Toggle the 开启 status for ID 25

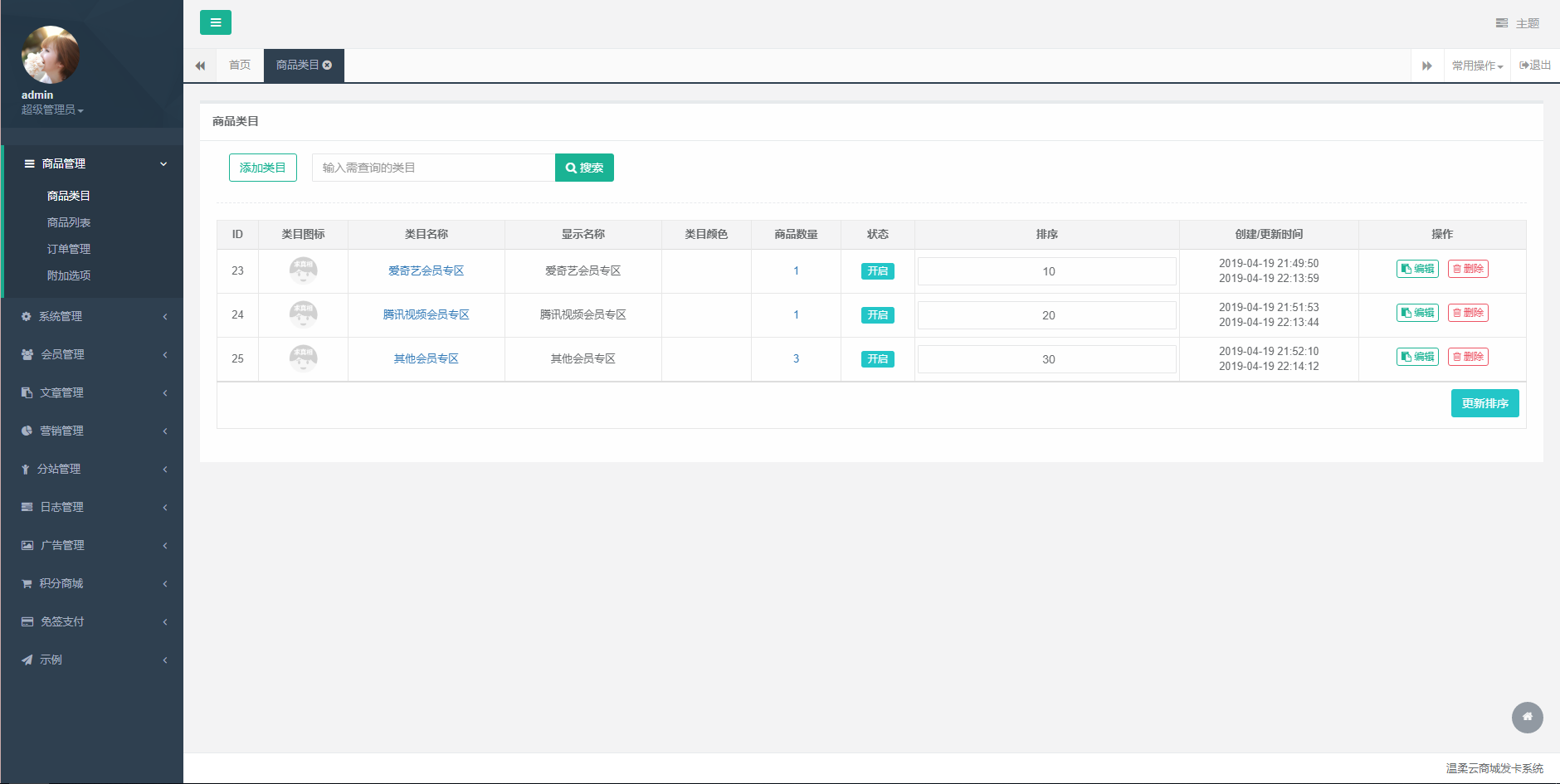pos(877,359)
